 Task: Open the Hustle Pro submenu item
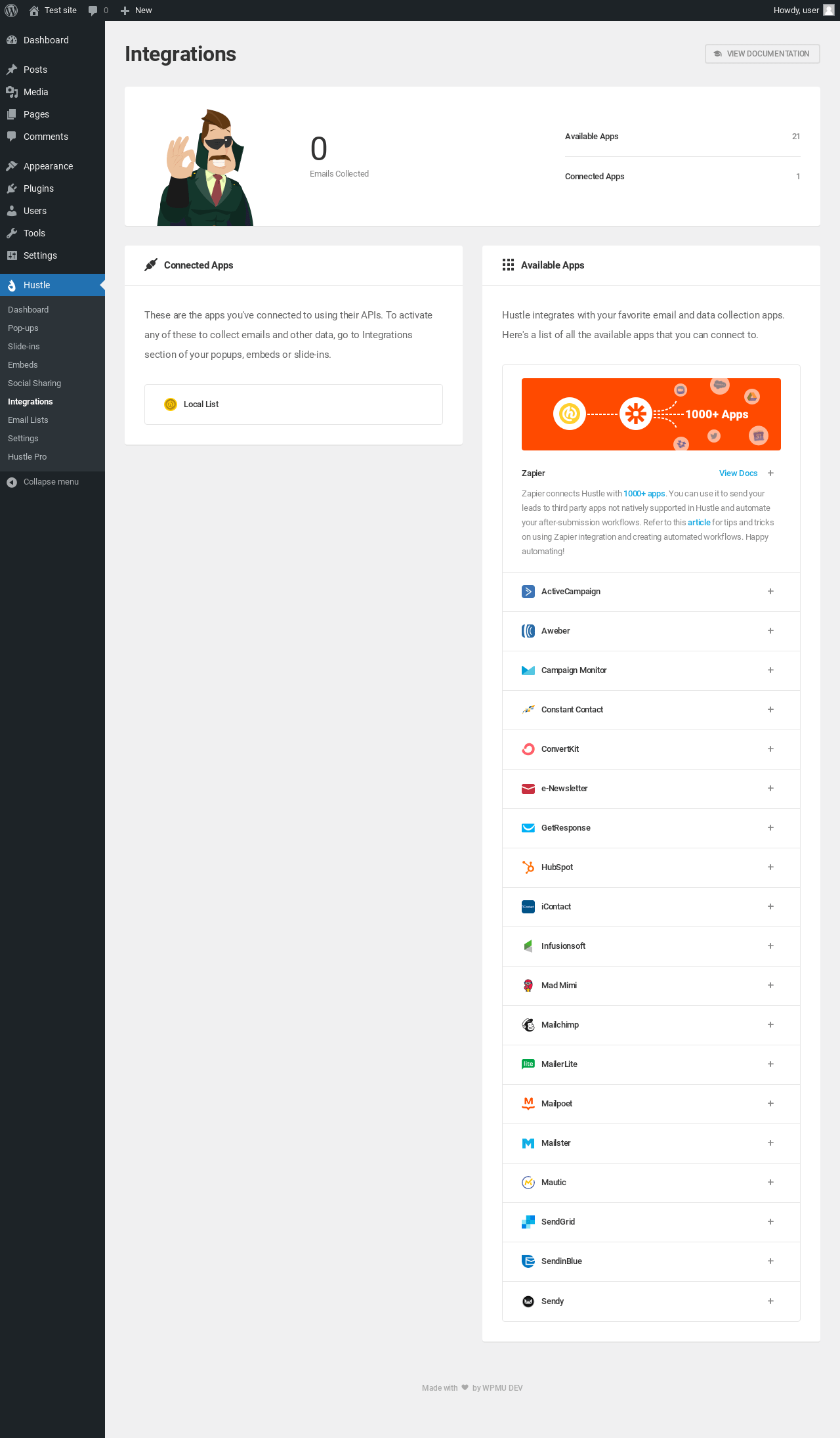[x=52, y=457]
